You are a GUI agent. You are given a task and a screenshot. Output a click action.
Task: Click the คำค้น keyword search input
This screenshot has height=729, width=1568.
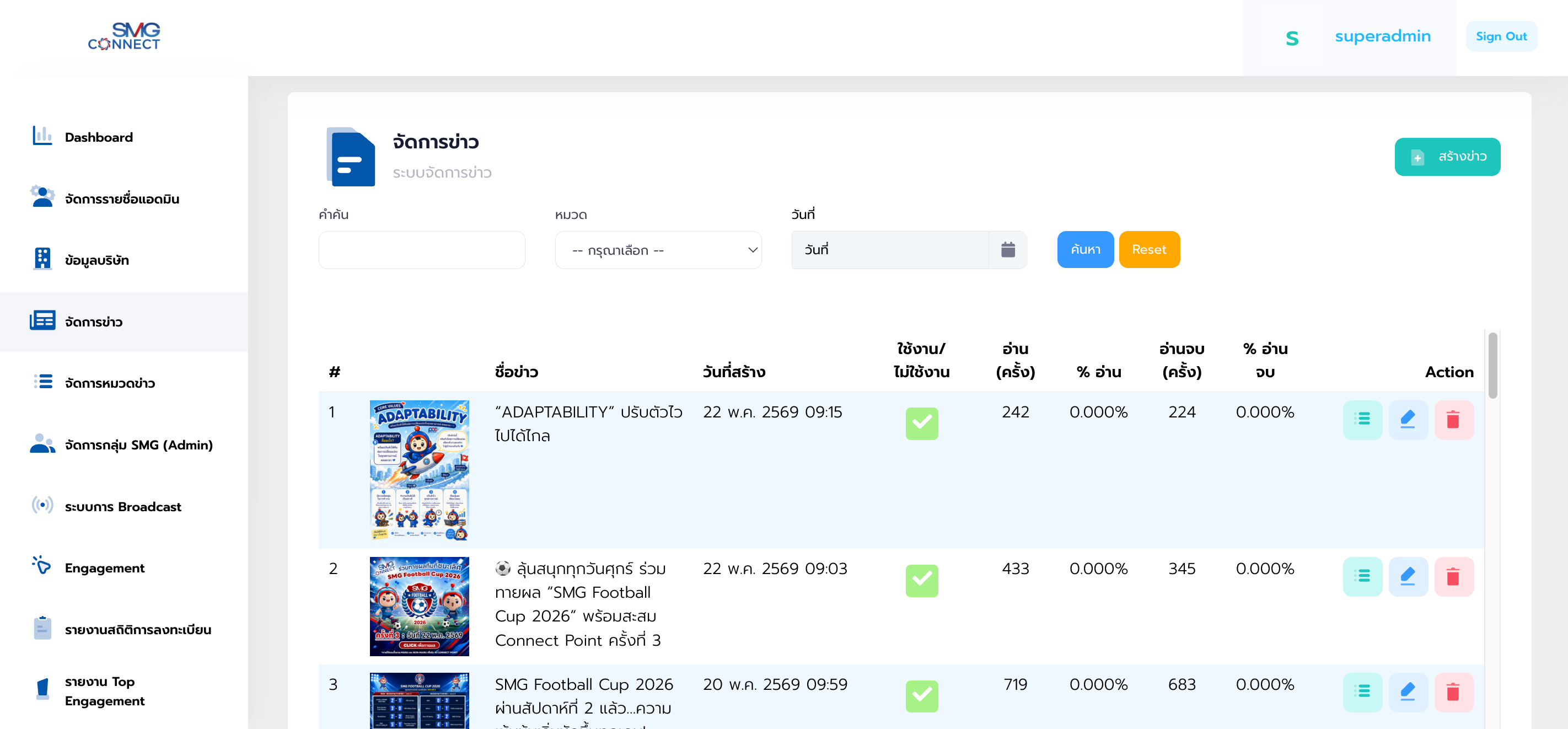(421, 250)
